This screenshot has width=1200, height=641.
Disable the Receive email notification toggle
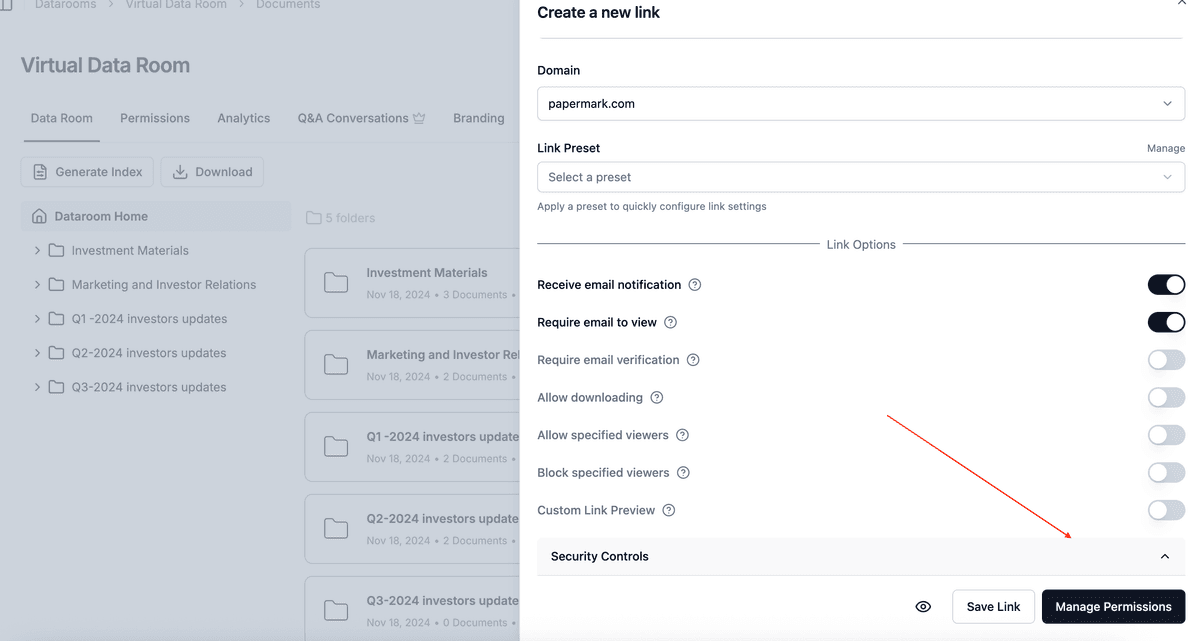[x=1166, y=285]
